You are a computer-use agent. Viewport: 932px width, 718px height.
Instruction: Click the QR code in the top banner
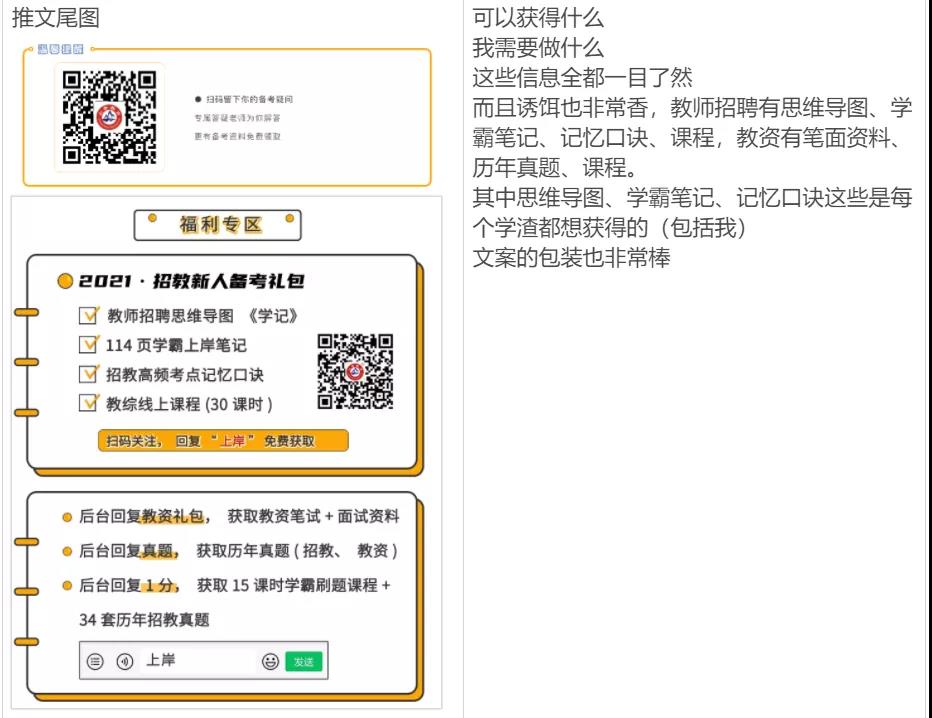[109, 117]
